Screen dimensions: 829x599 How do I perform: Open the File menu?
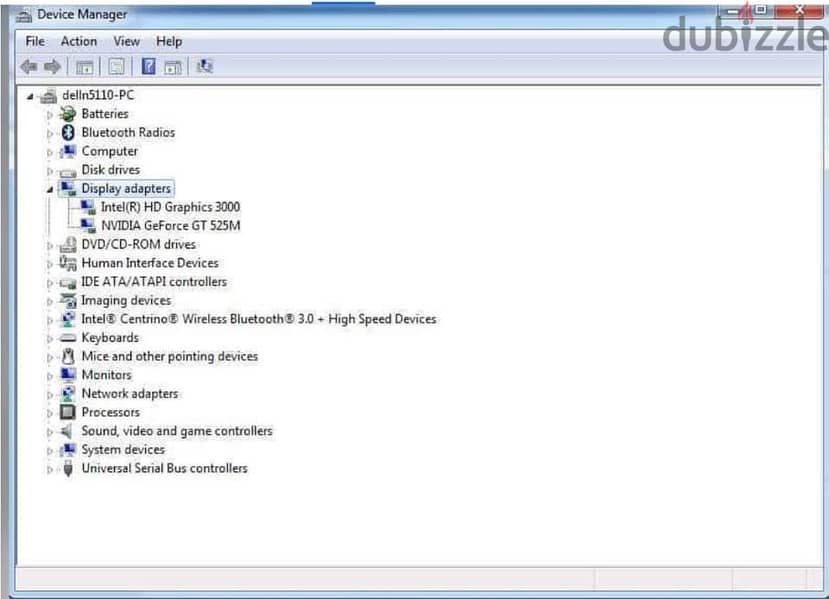(35, 41)
